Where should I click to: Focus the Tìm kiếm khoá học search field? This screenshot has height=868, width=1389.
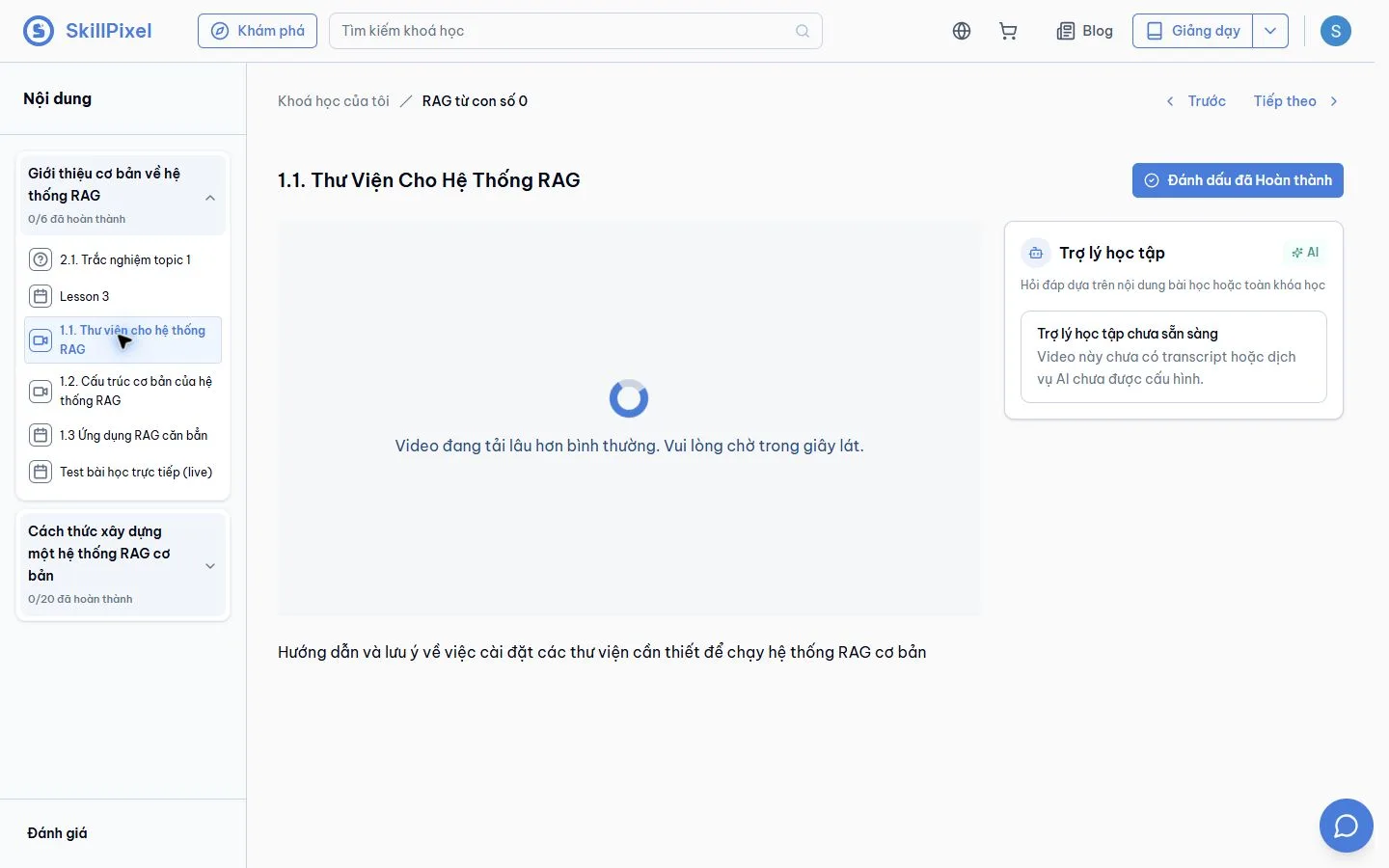(x=575, y=31)
